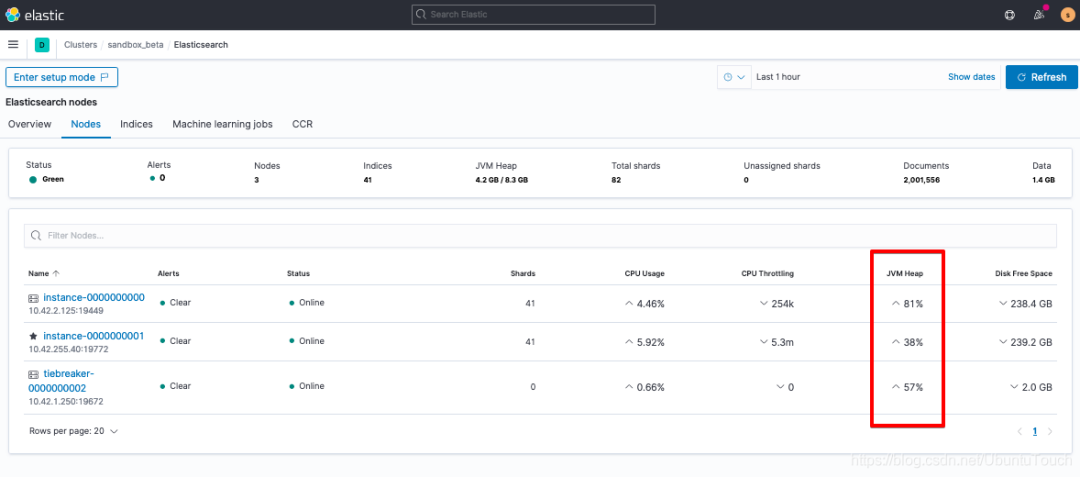Click the 238.4 GB disk value
1080x477 pixels.
[1032, 303]
